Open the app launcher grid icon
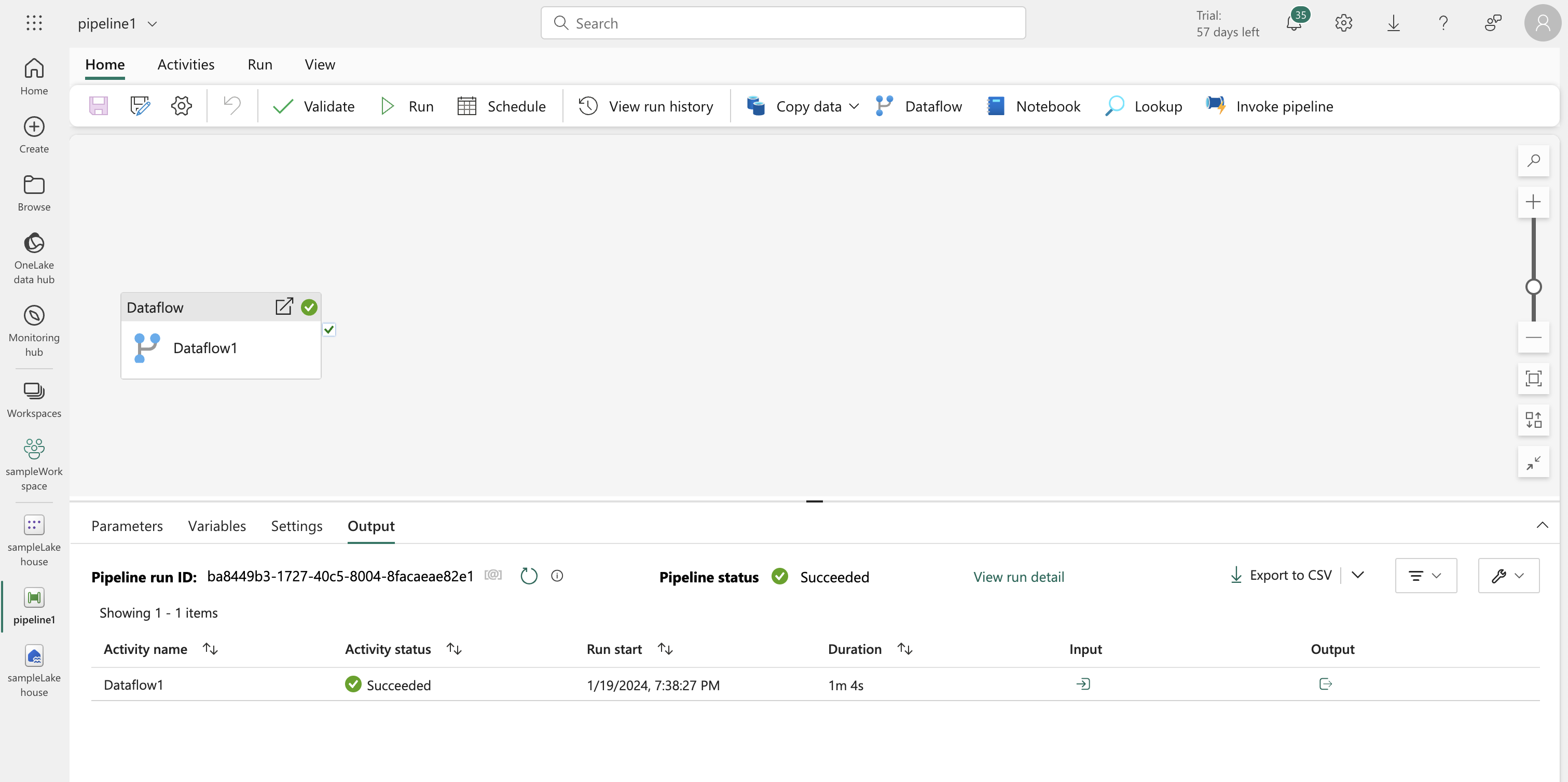 click(34, 23)
